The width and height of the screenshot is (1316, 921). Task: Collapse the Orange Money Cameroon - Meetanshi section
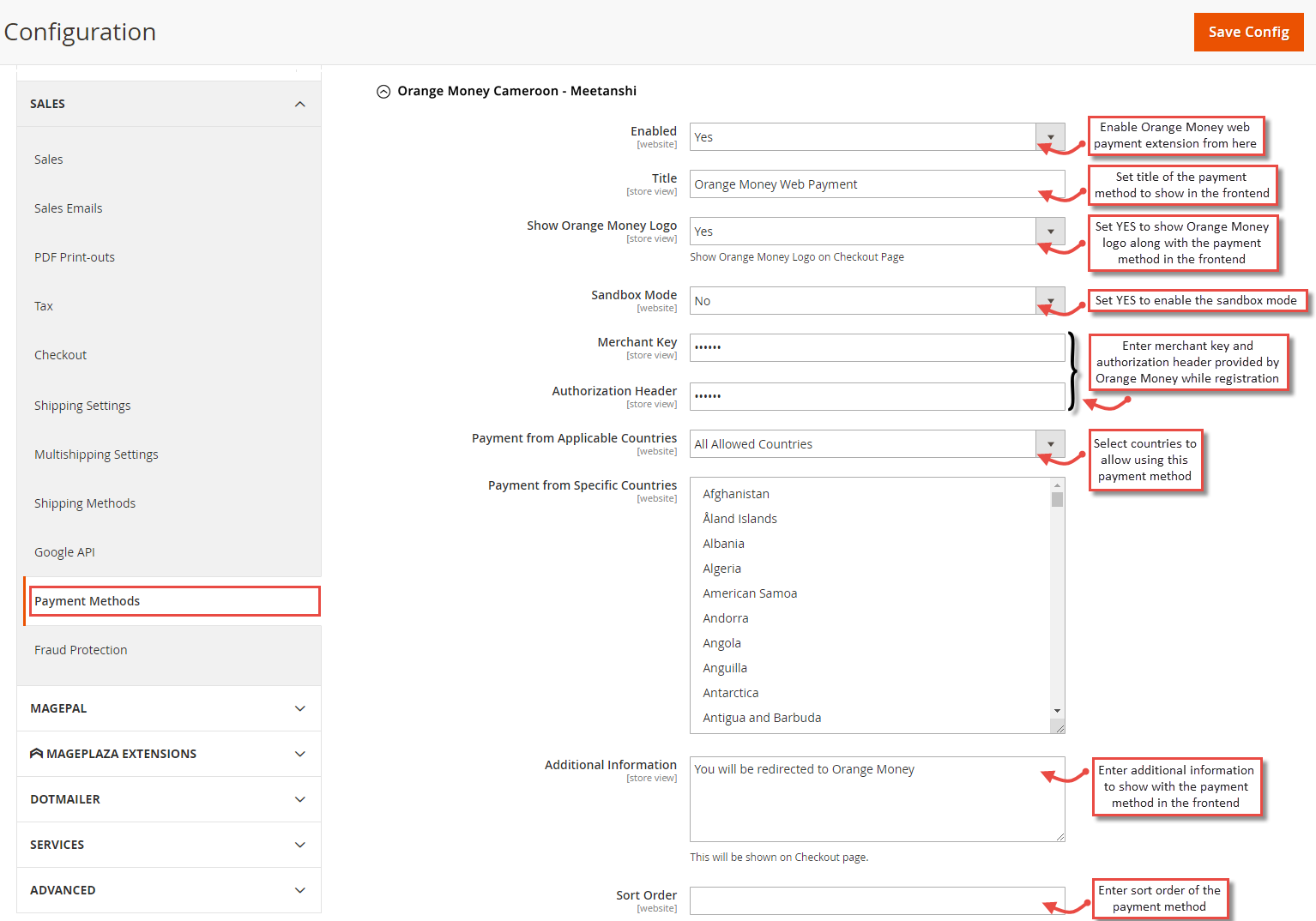coord(383,91)
